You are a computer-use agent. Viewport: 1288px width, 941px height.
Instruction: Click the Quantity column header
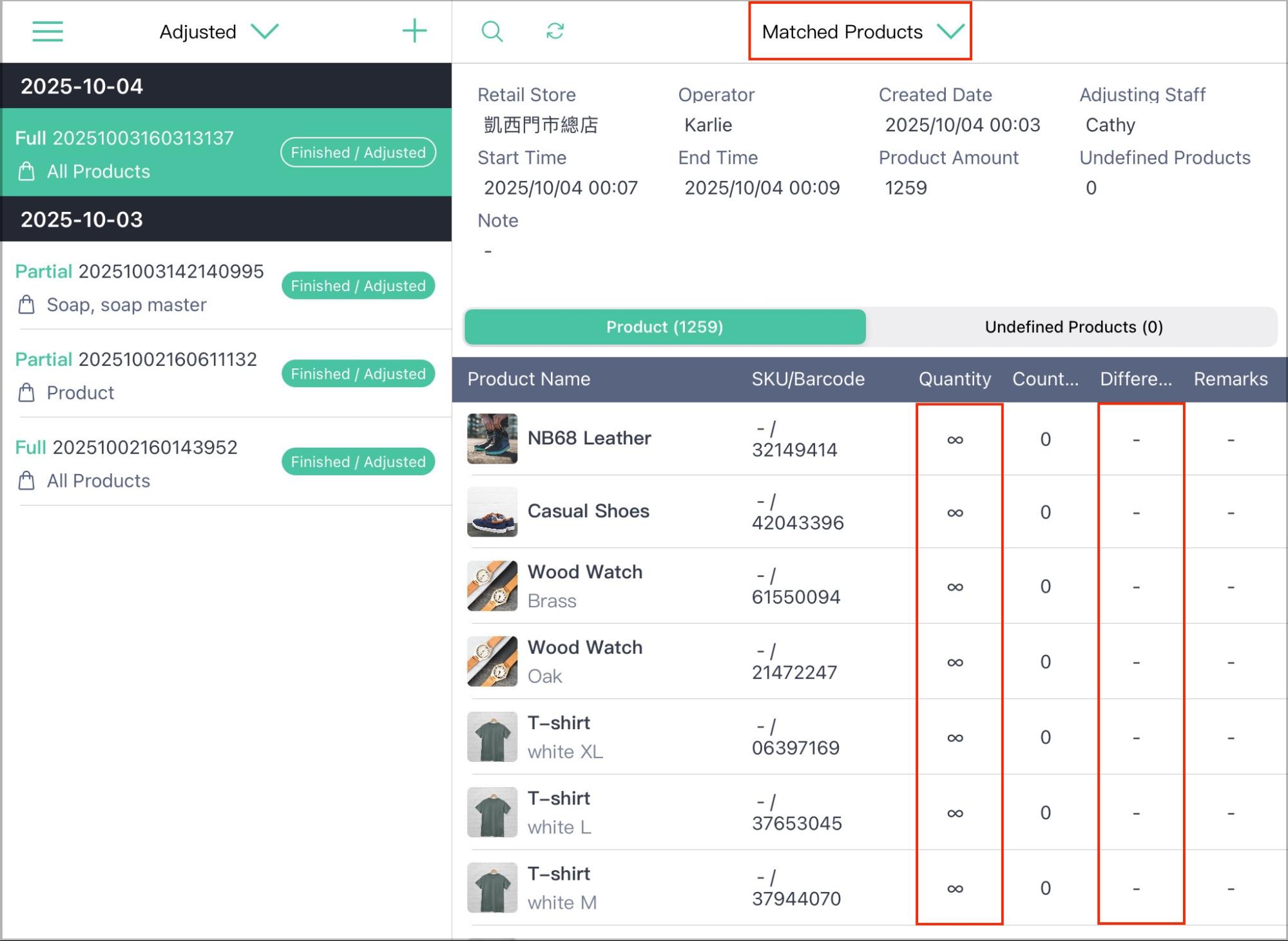click(x=955, y=379)
